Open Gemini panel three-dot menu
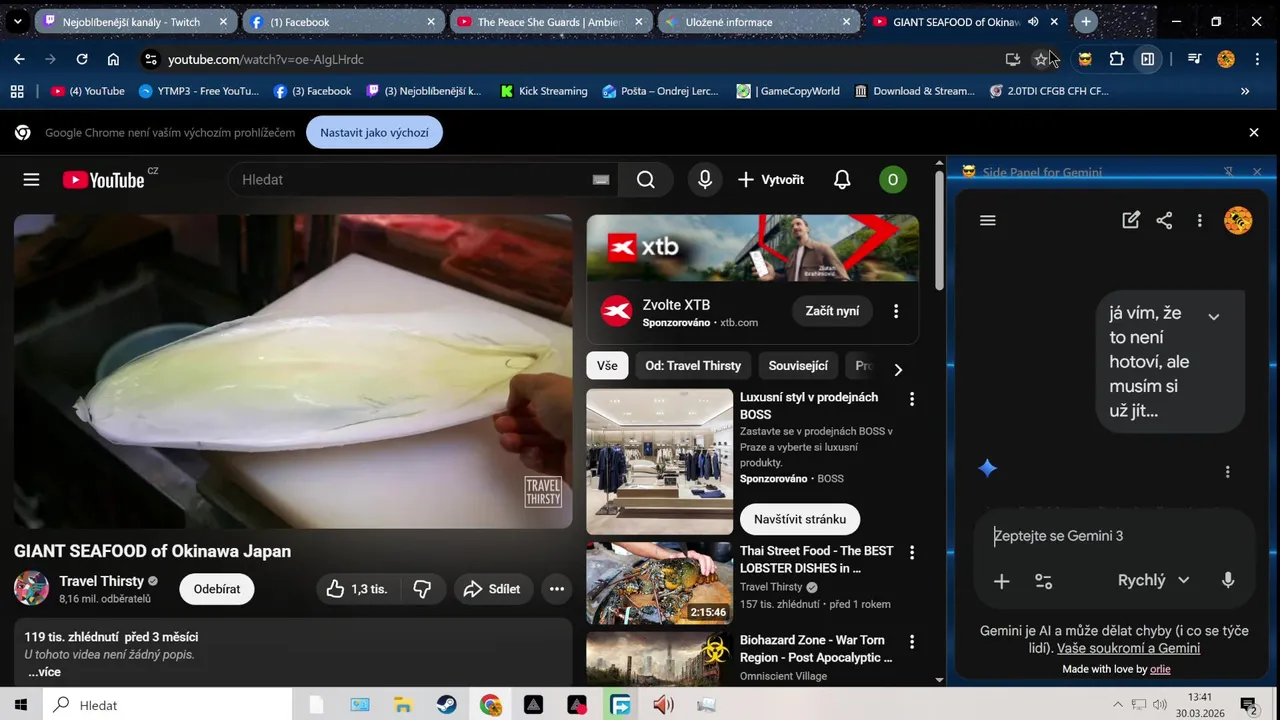This screenshot has height=720, width=1280. (1199, 220)
